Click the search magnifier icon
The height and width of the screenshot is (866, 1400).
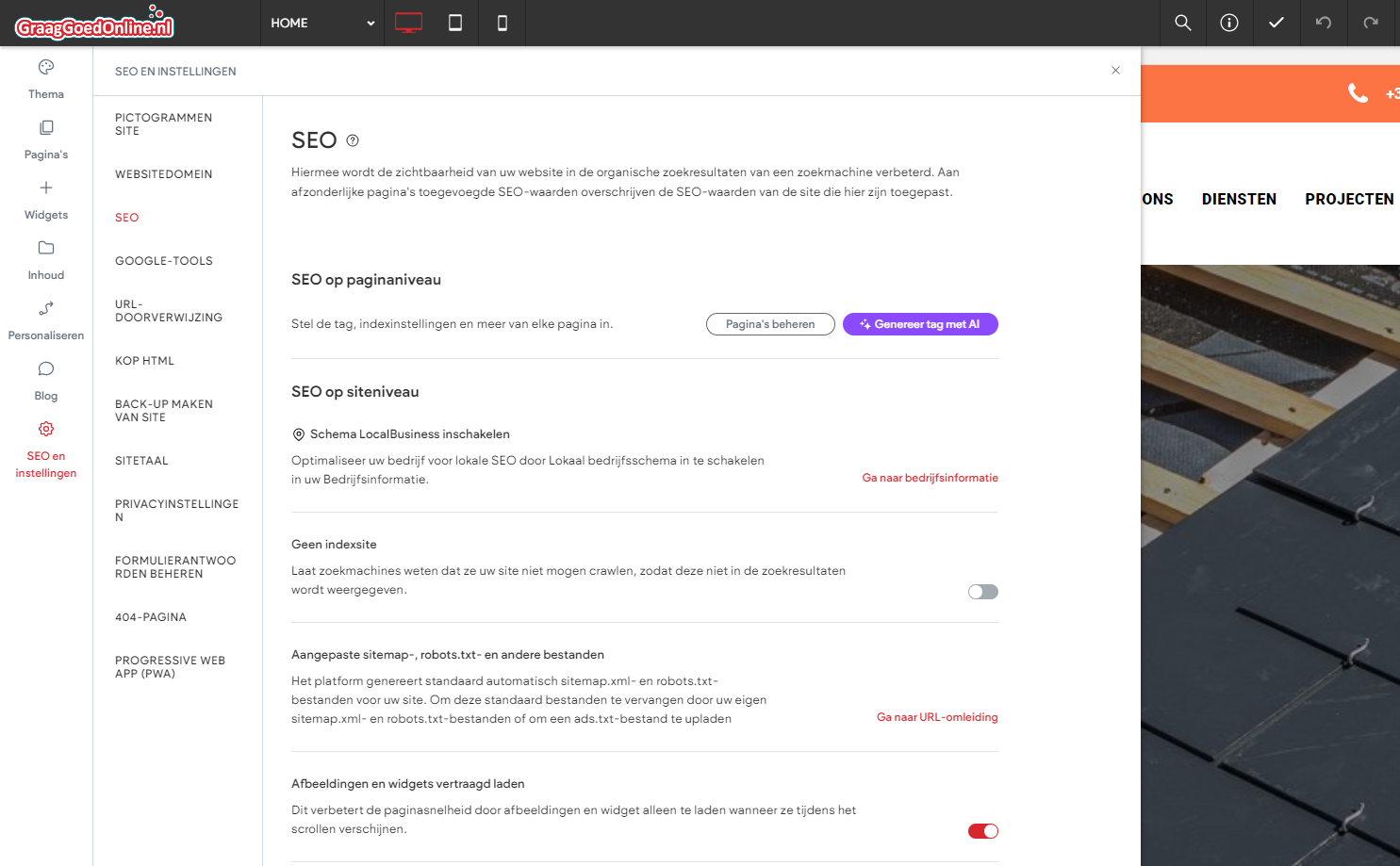(1182, 23)
